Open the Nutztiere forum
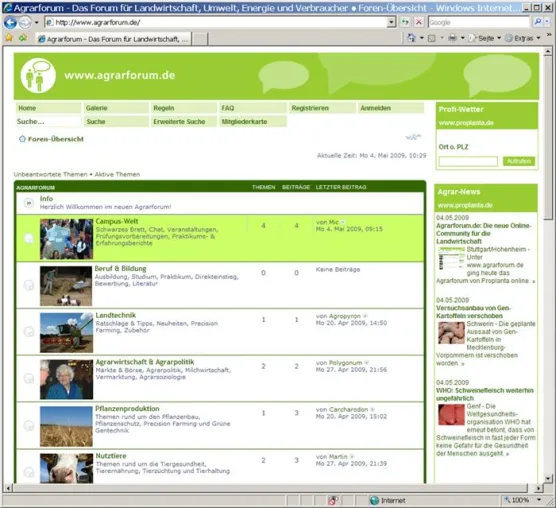This screenshot has height=508, width=556. point(111,456)
